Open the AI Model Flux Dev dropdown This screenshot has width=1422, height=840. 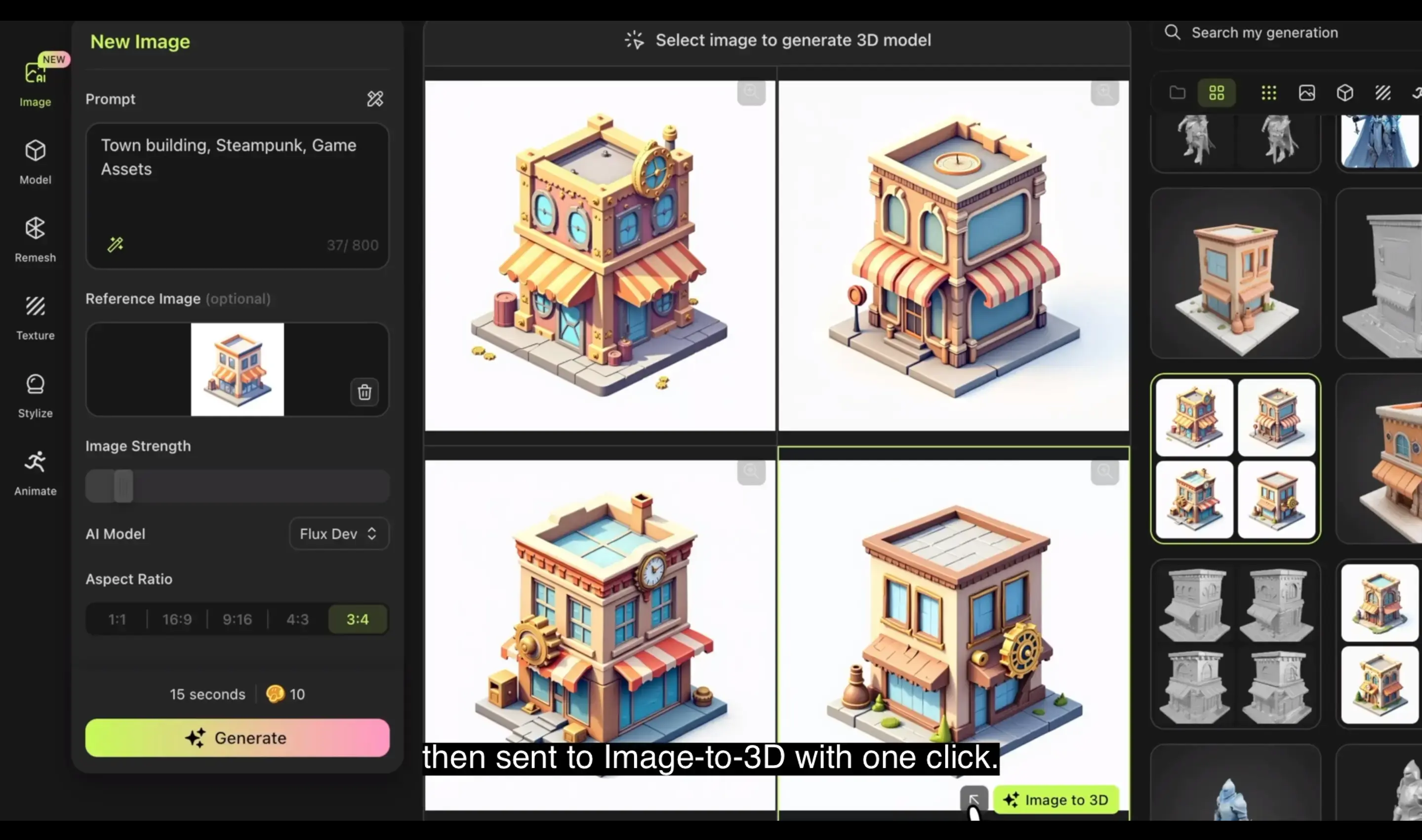[338, 534]
